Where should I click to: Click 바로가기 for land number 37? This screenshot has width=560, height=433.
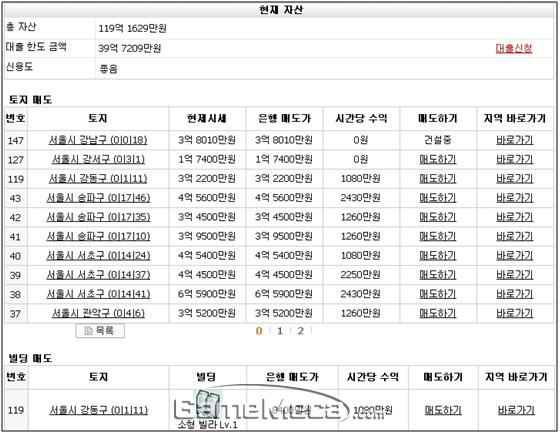[515, 313]
